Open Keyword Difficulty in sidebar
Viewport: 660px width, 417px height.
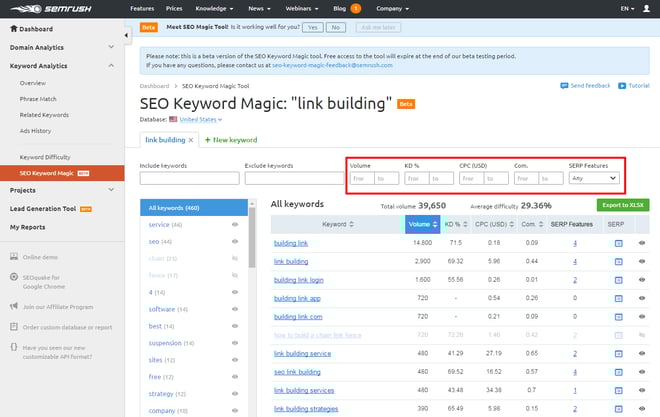pyautogui.click(x=45, y=157)
